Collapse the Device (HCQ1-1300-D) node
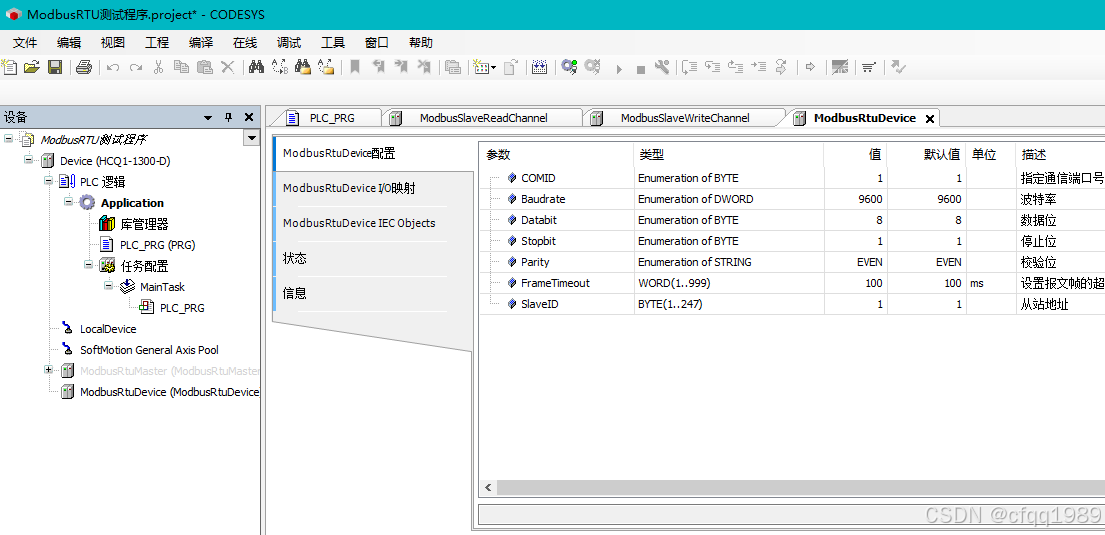 tap(28, 160)
